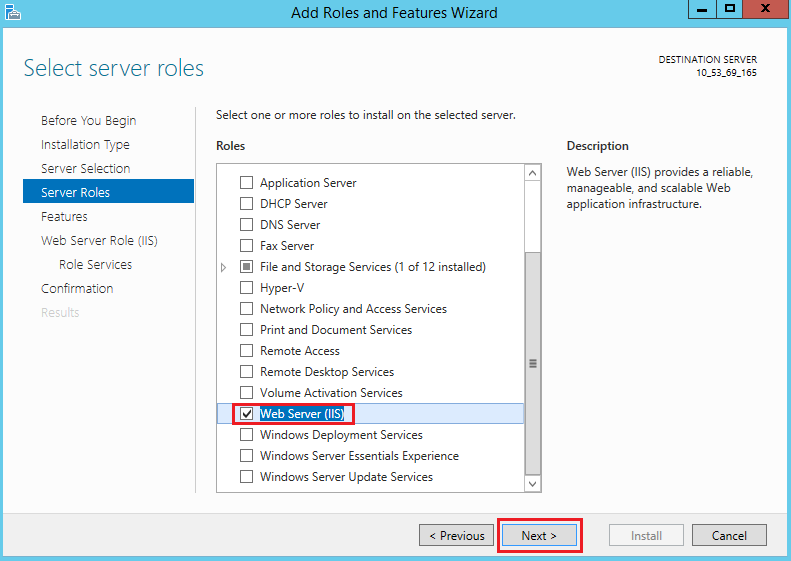The width and height of the screenshot is (791, 561).
Task: Toggle the File and Storage Services checkbox
Action: 246,267
